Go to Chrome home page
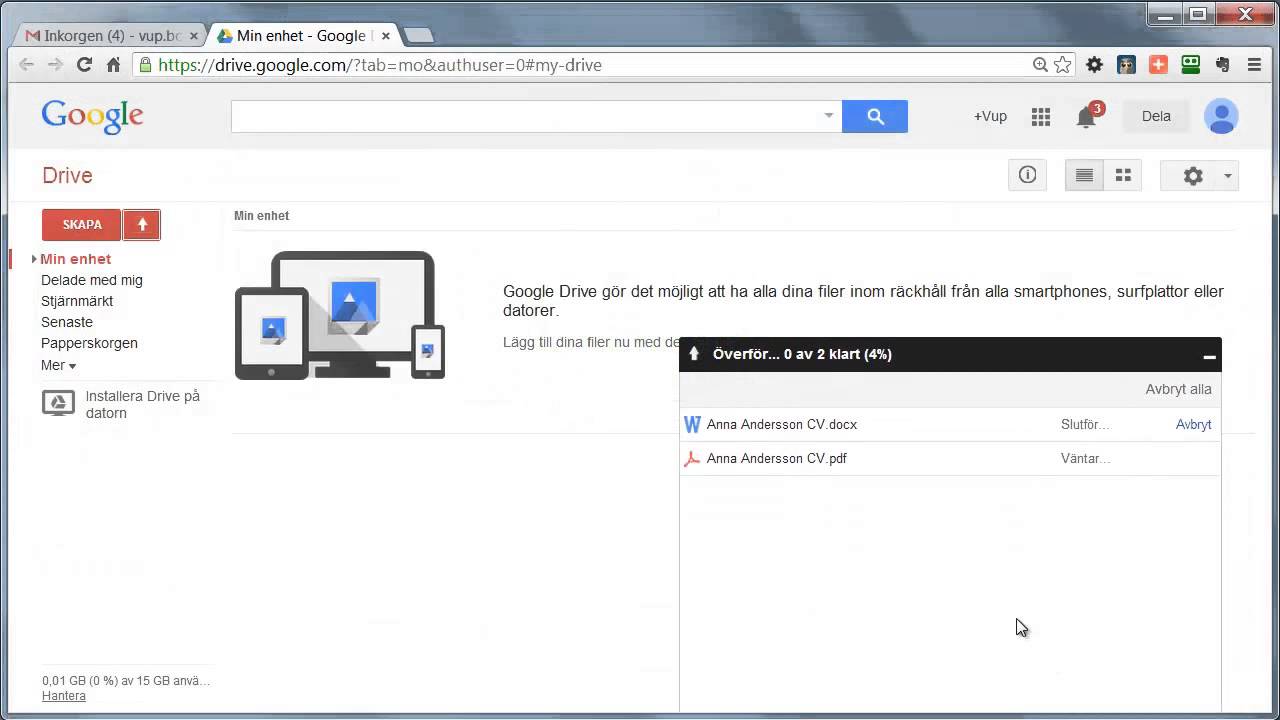The width and height of the screenshot is (1280, 720). [x=113, y=65]
